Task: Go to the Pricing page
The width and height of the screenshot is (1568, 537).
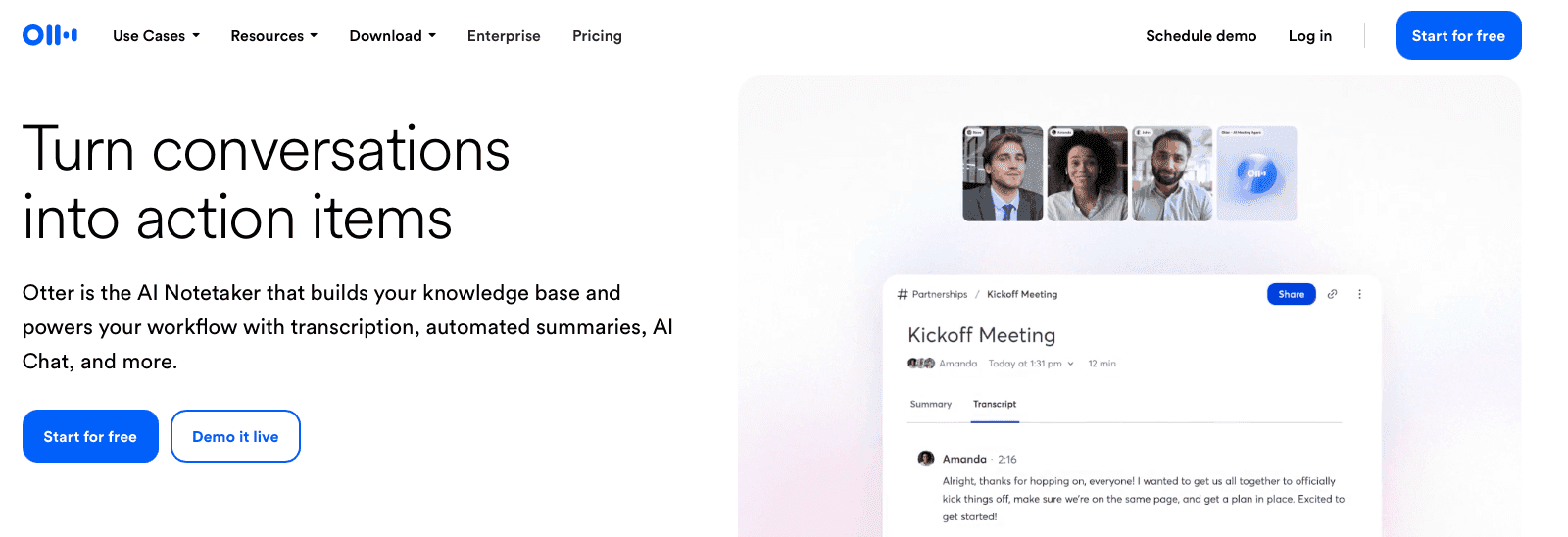Action: coord(597,36)
